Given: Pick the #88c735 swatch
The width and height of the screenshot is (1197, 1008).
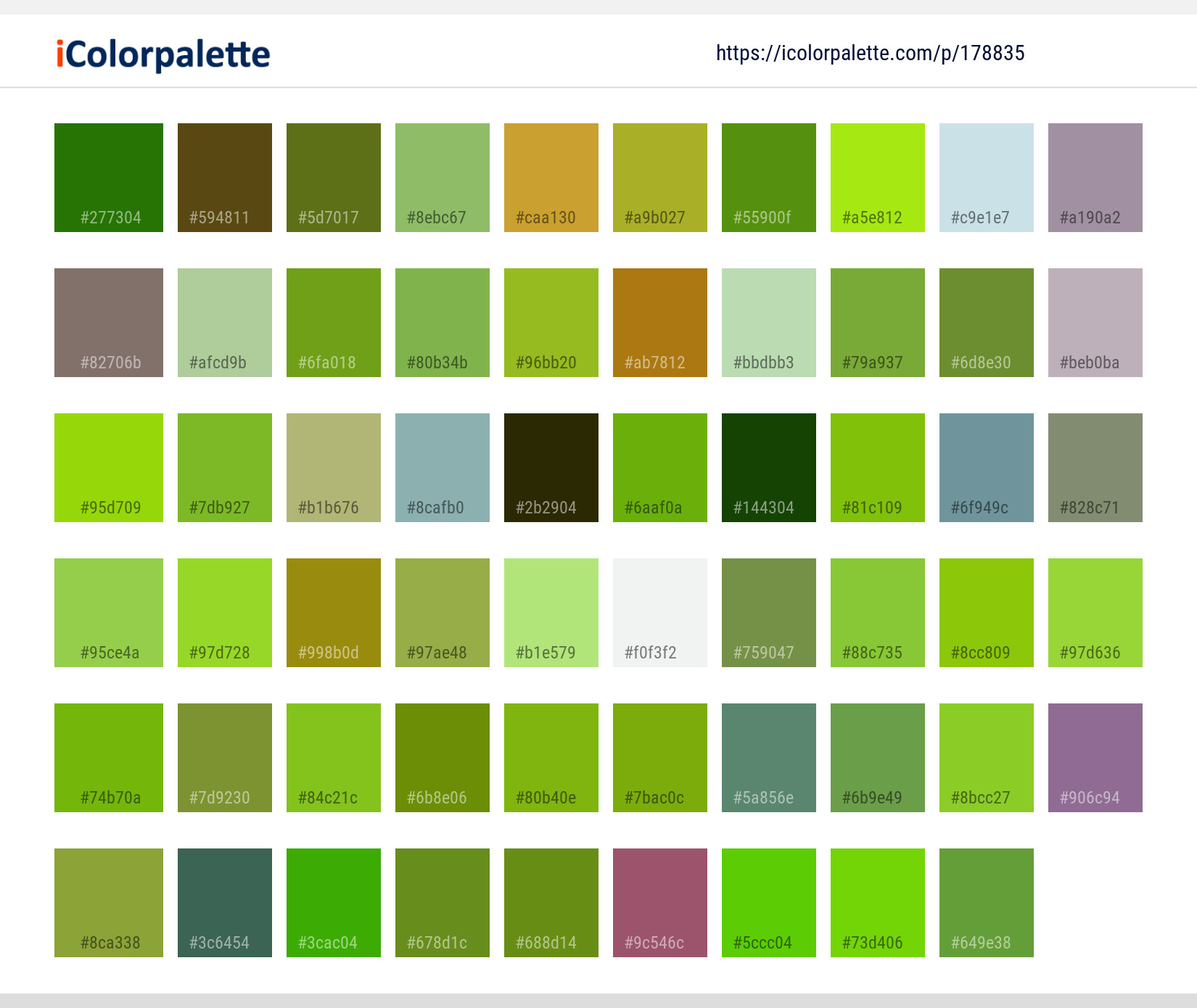Looking at the screenshot, I should click(x=878, y=613).
